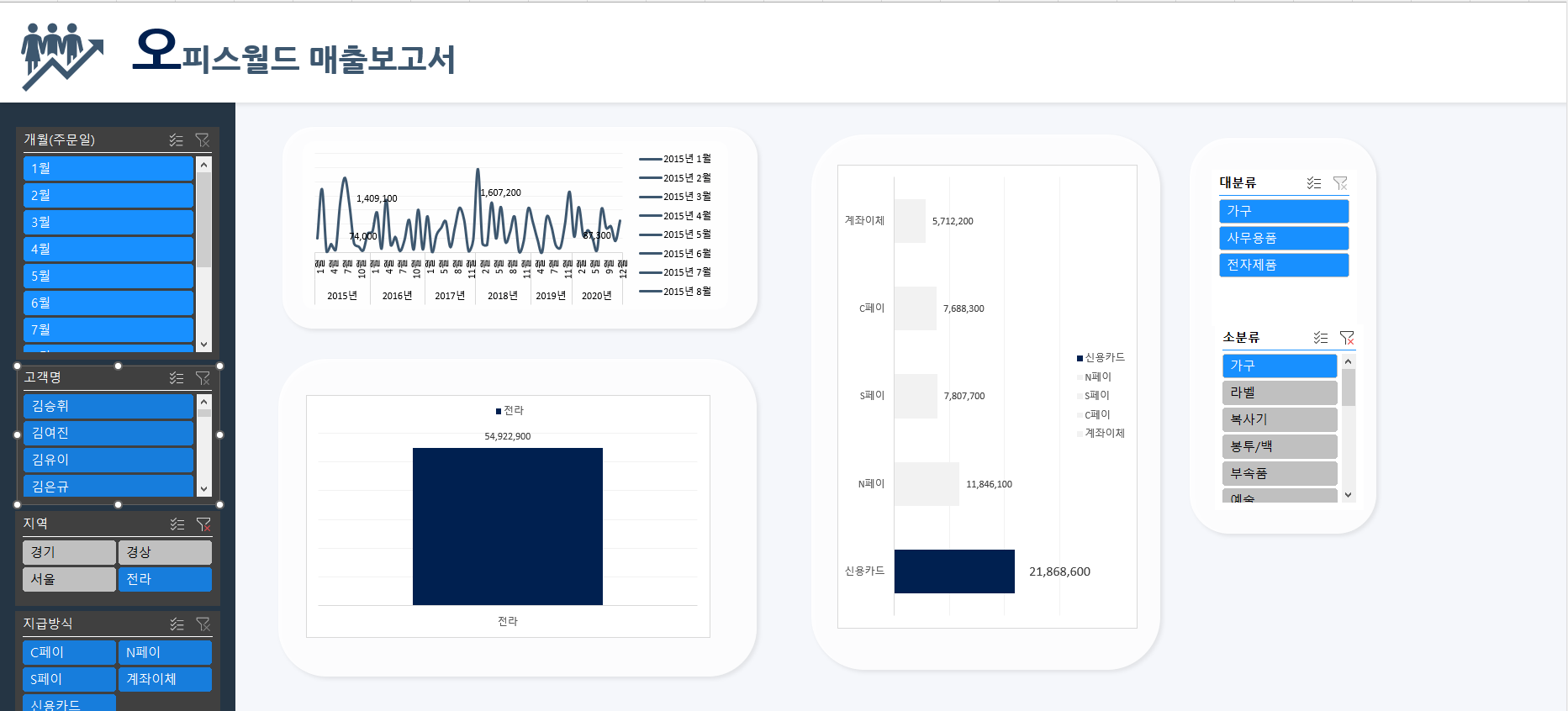1568x711 pixels.
Task: Click the 오피스월드 logo image
Action: click(62, 56)
